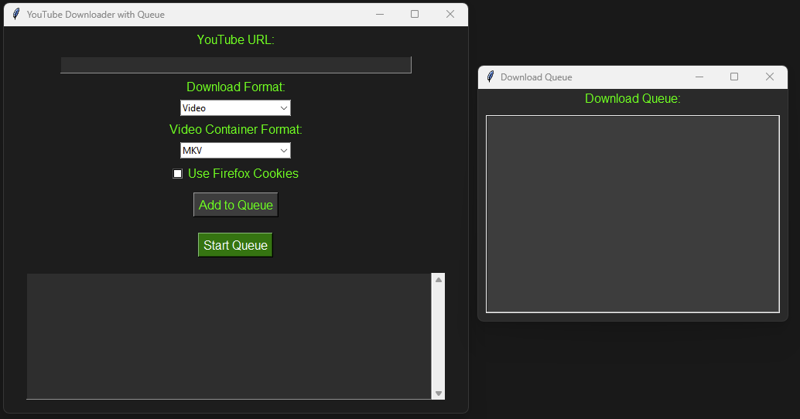Click feather icon in YouTube Downloader title bar
This screenshot has height=419, width=800.
(x=16, y=14)
